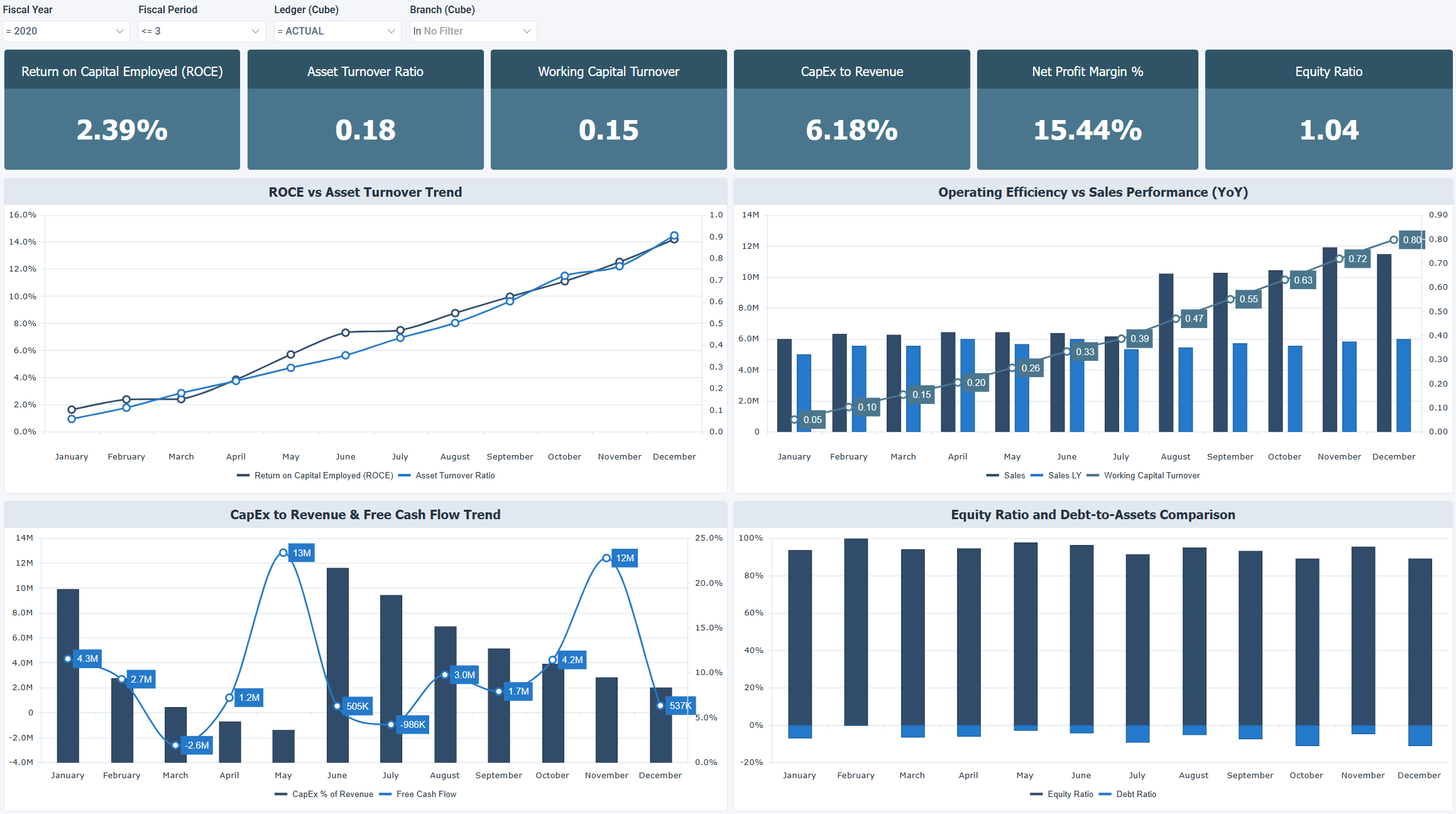Click the Working Capital Turnover KPI tile
This screenshot has width=1456, height=814.
pos(608,109)
